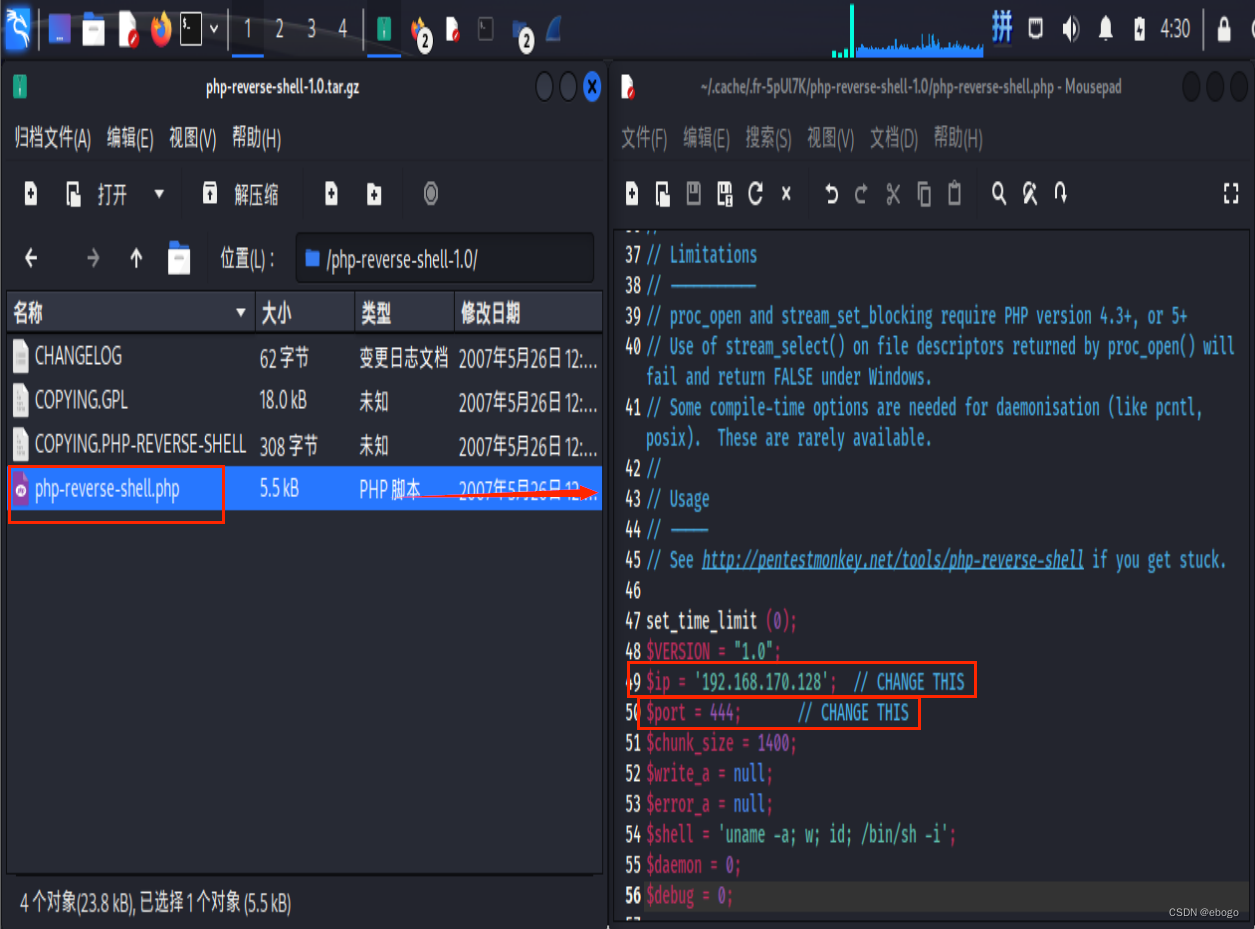
Task: Launch Firefox from the top panel
Action: (161, 31)
